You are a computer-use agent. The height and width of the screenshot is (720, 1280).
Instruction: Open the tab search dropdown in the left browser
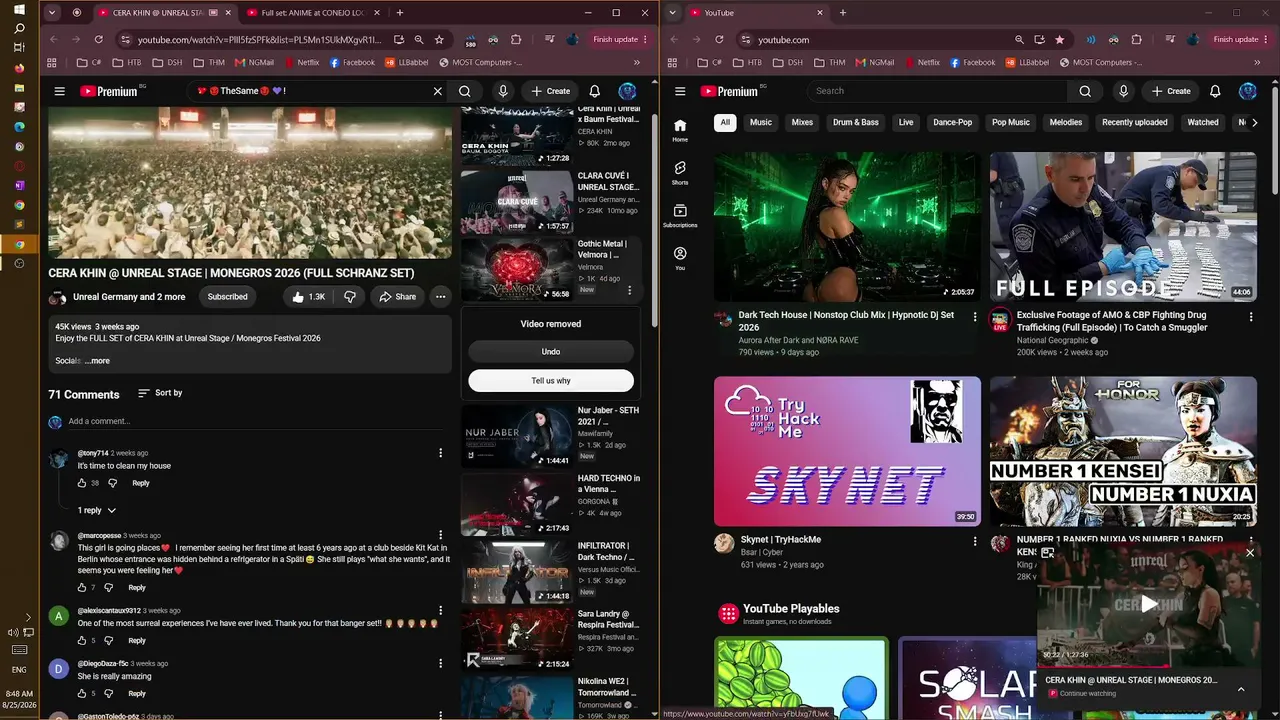pyautogui.click(x=52, y=13)
